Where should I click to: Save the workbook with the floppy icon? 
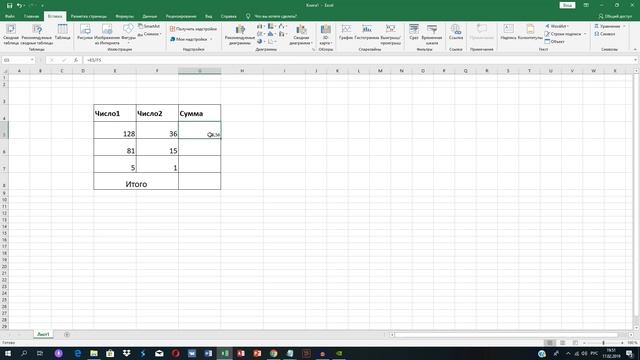tap(9, 5)
